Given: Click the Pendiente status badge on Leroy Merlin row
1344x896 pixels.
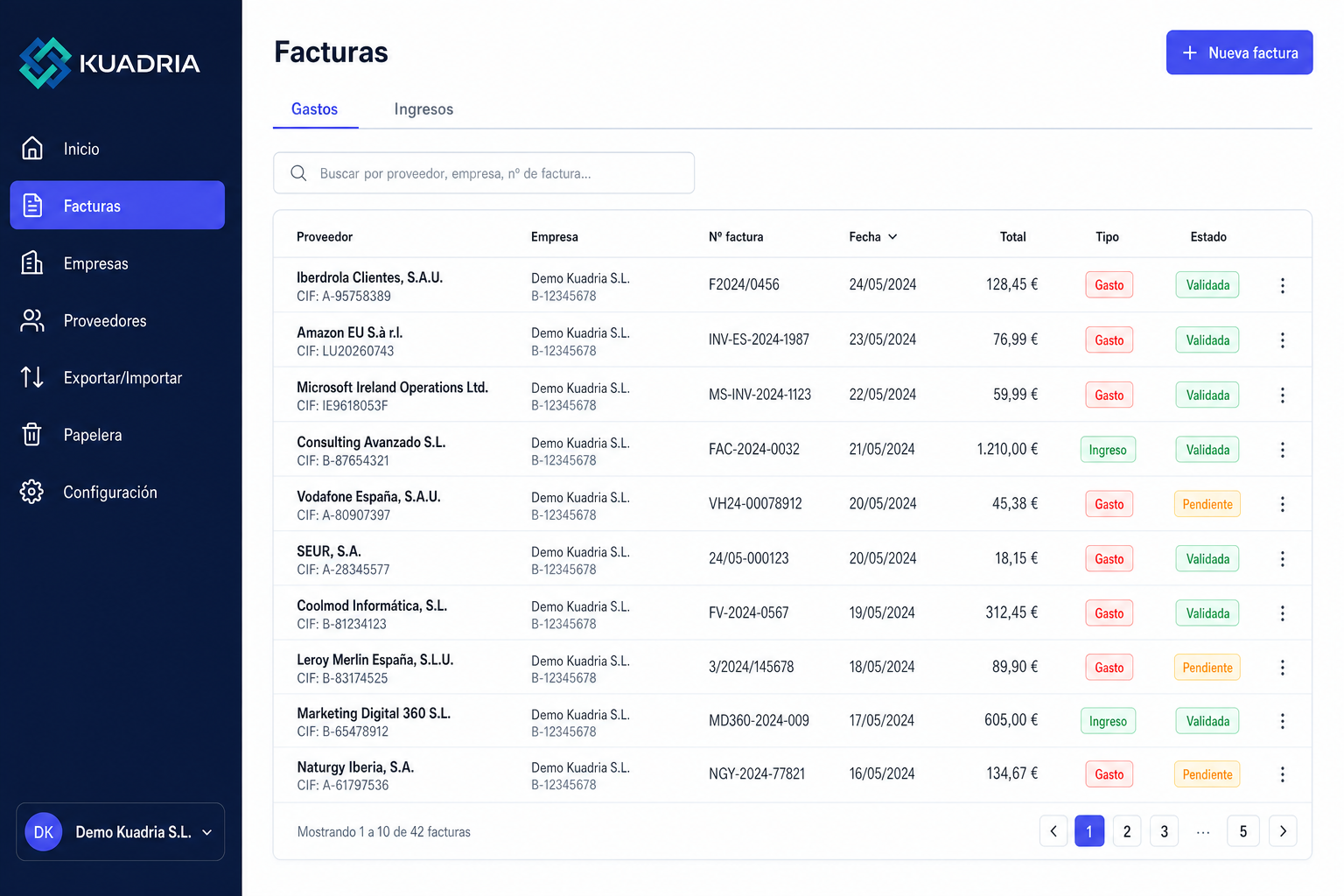Looking at the screenshot, I should pos(1207,668).
